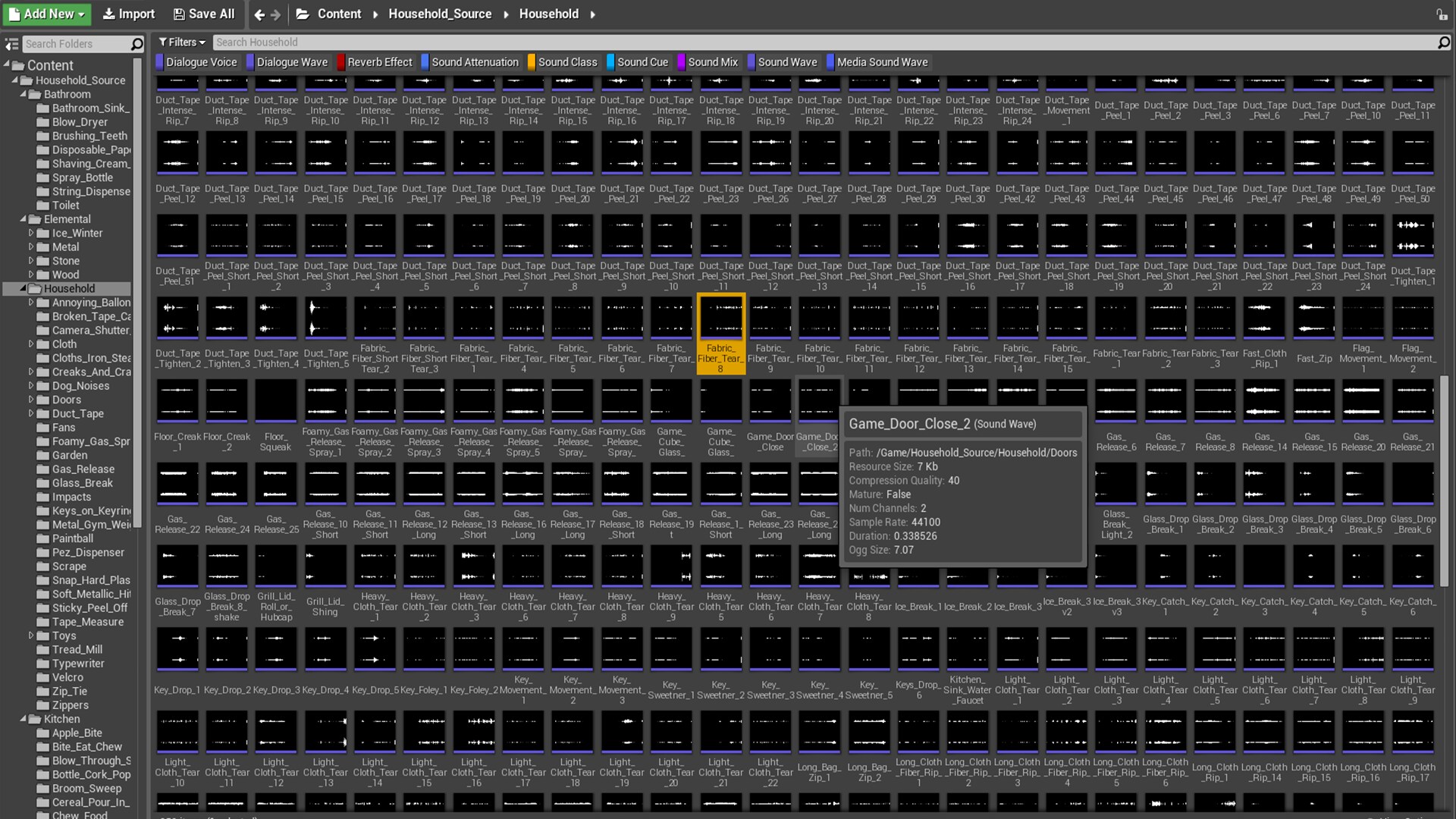Open the Filters dropdown
The width and height of the screenshot is (1456, 819).
(182, 42)
